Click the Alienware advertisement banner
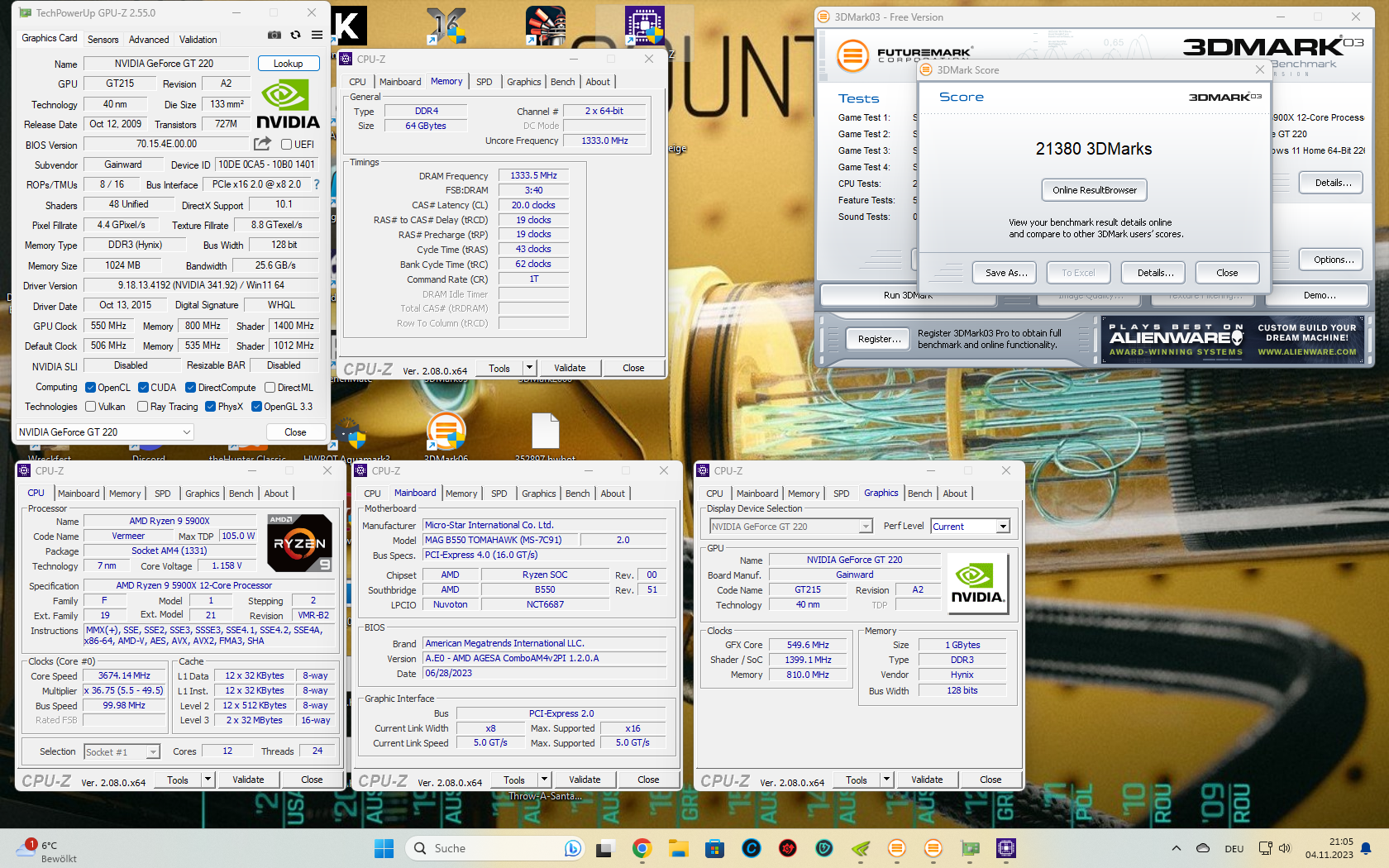Image resolution: width=1389 pixels, height=868 pixels. click(x=1233, y=340)
